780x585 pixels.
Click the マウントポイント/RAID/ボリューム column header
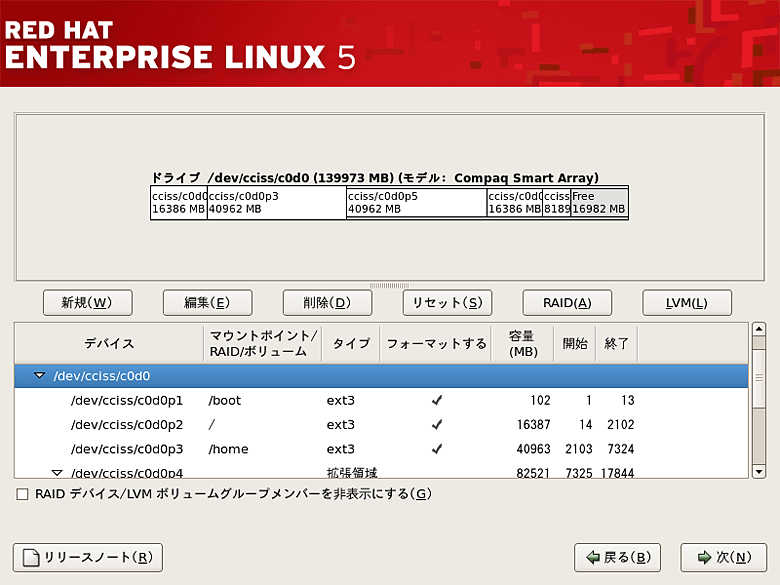tap(263, 343)
